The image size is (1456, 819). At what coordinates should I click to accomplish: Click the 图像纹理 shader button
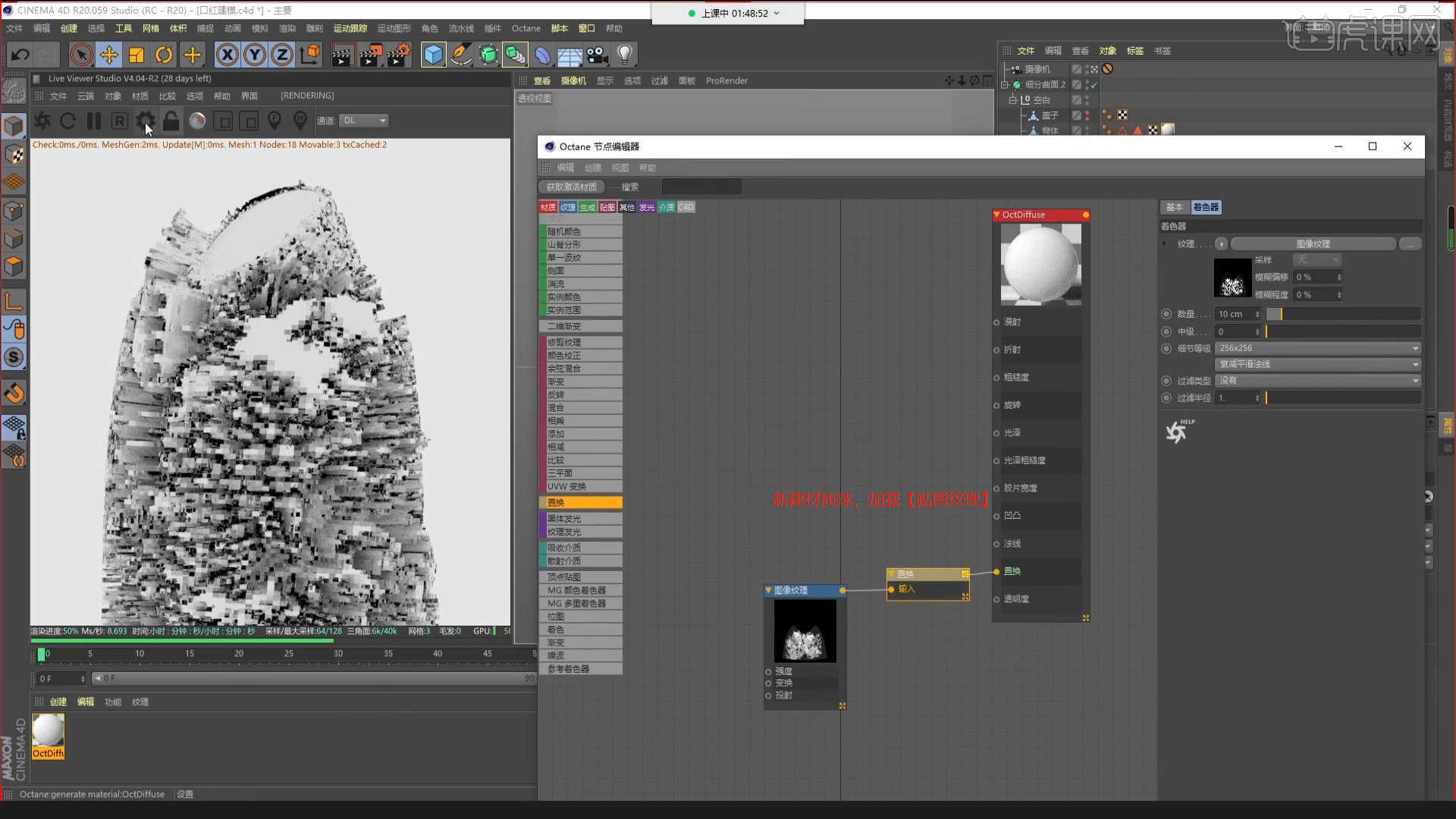pyautogui.click(x=1313, y=243)
